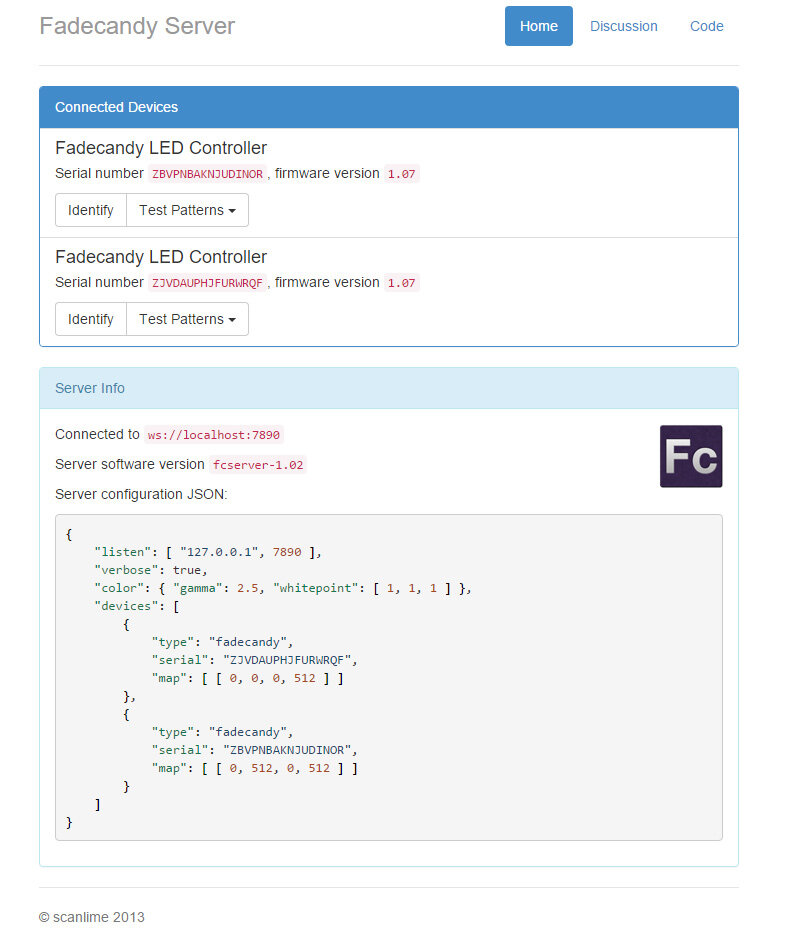Expand Test Patterns for device ZJVDAUPHJFURWRQF
785x948 pixels.
(187, 319)
